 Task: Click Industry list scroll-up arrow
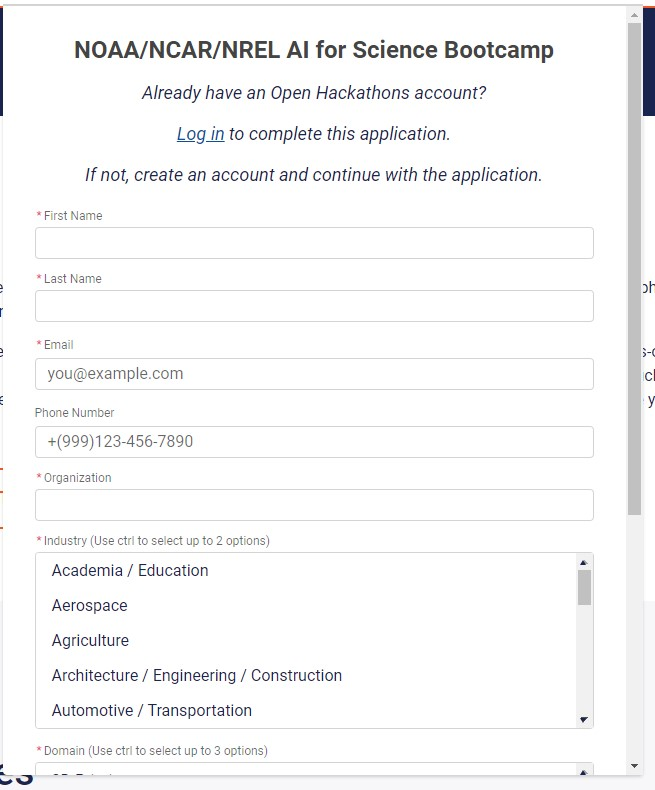point(584,562)
